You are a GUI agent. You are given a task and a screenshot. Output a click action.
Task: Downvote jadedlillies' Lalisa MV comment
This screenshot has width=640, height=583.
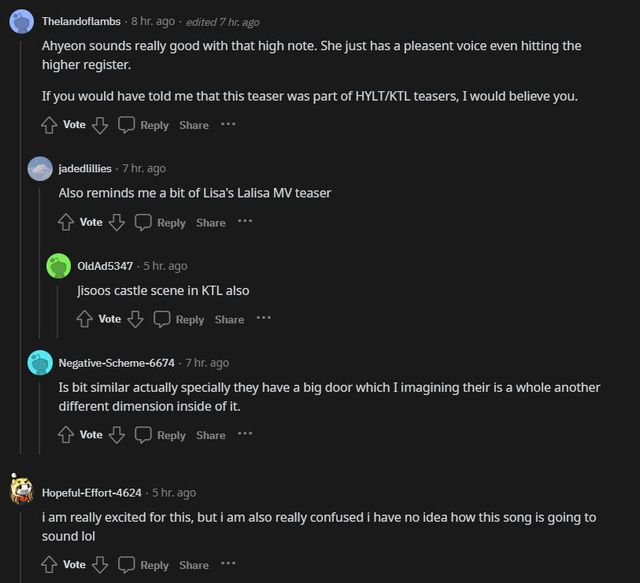[x=116, y=222]
